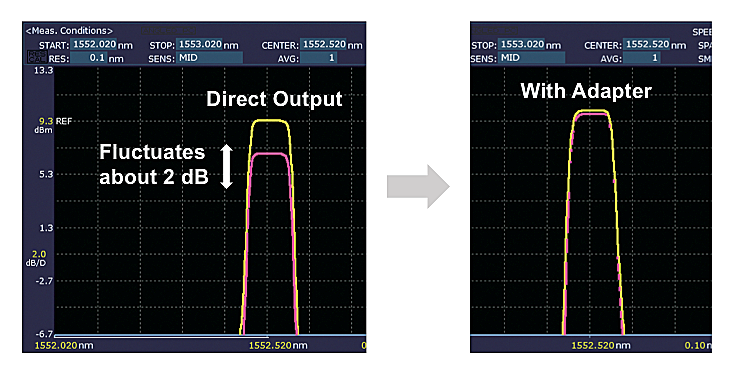Click the With Adapter annotation label
Image resolution: width=736 pixels, height=374 pixels.
(x=586, y=91)
